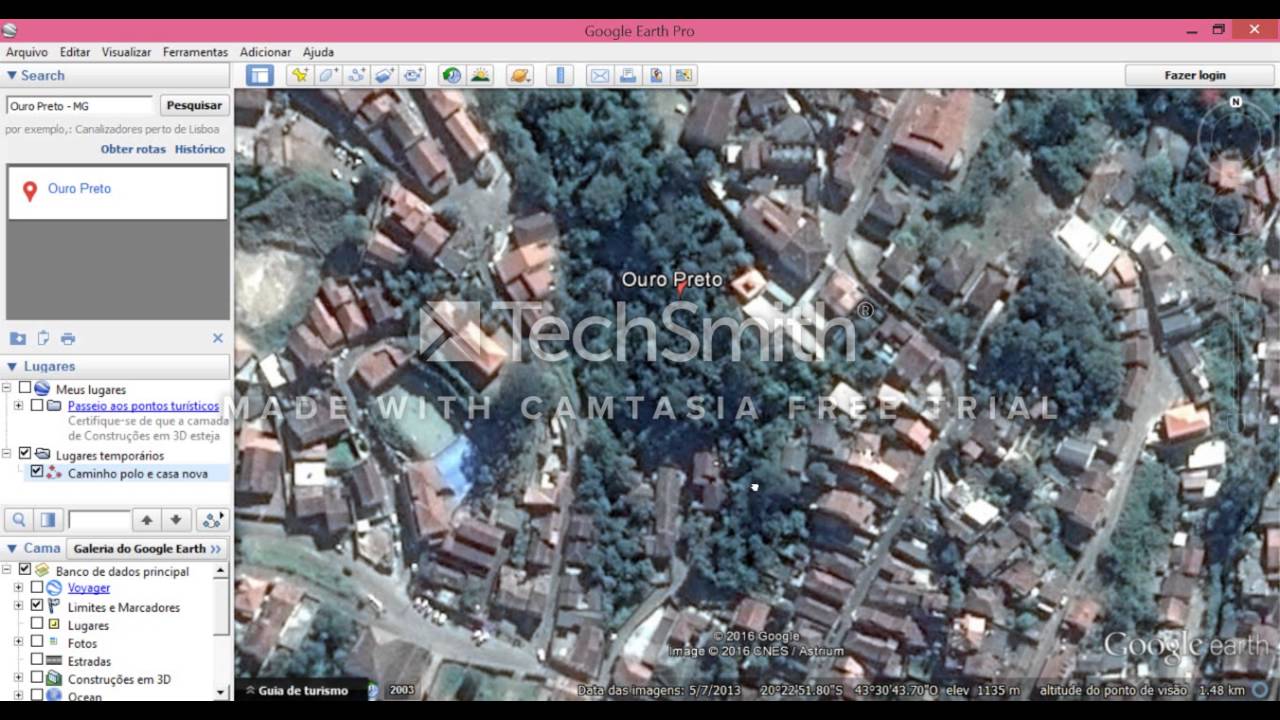Disable Limites e Marcadores layer checkbox
Image resolution: width=1280 pixels, height=720 pixels.
pos(37,606)
